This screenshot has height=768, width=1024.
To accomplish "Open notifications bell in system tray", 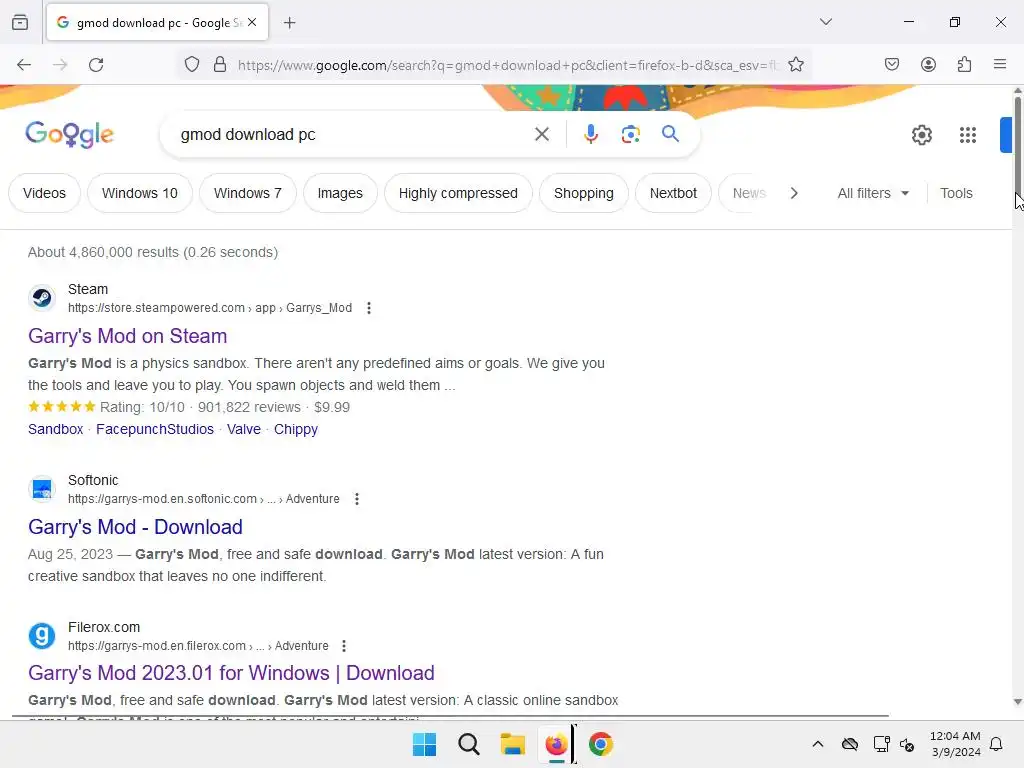I will [x=996, y=744].
